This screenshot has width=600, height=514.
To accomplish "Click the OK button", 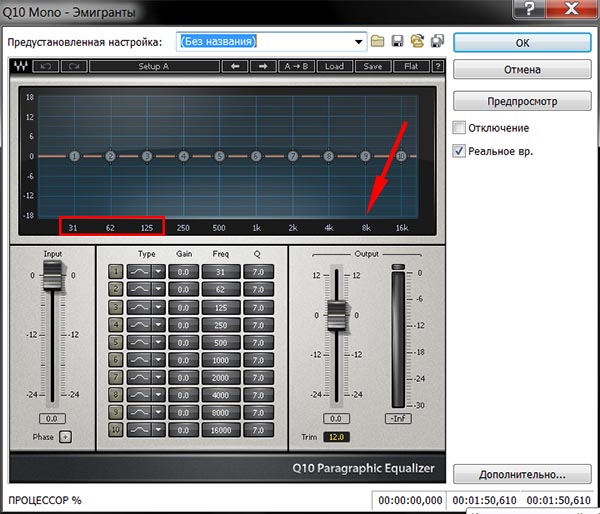I will 522,42.
